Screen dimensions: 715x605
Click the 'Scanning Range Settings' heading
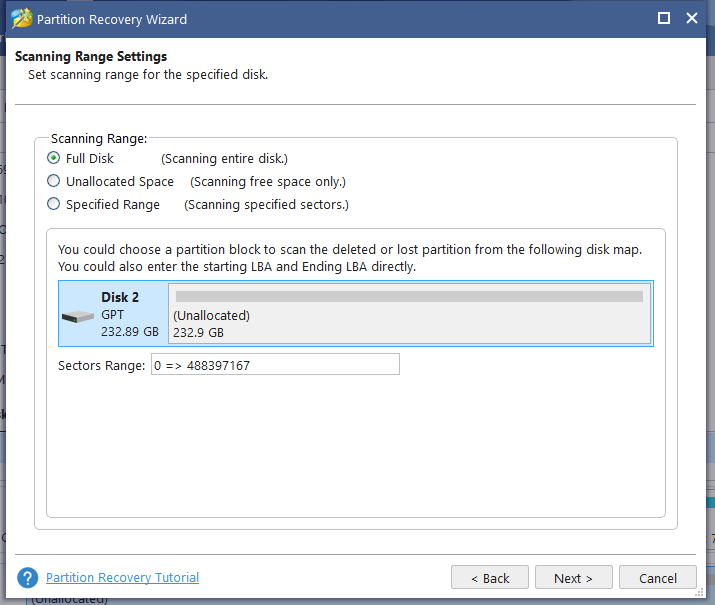pyautogui.click(x=91, y=57)
